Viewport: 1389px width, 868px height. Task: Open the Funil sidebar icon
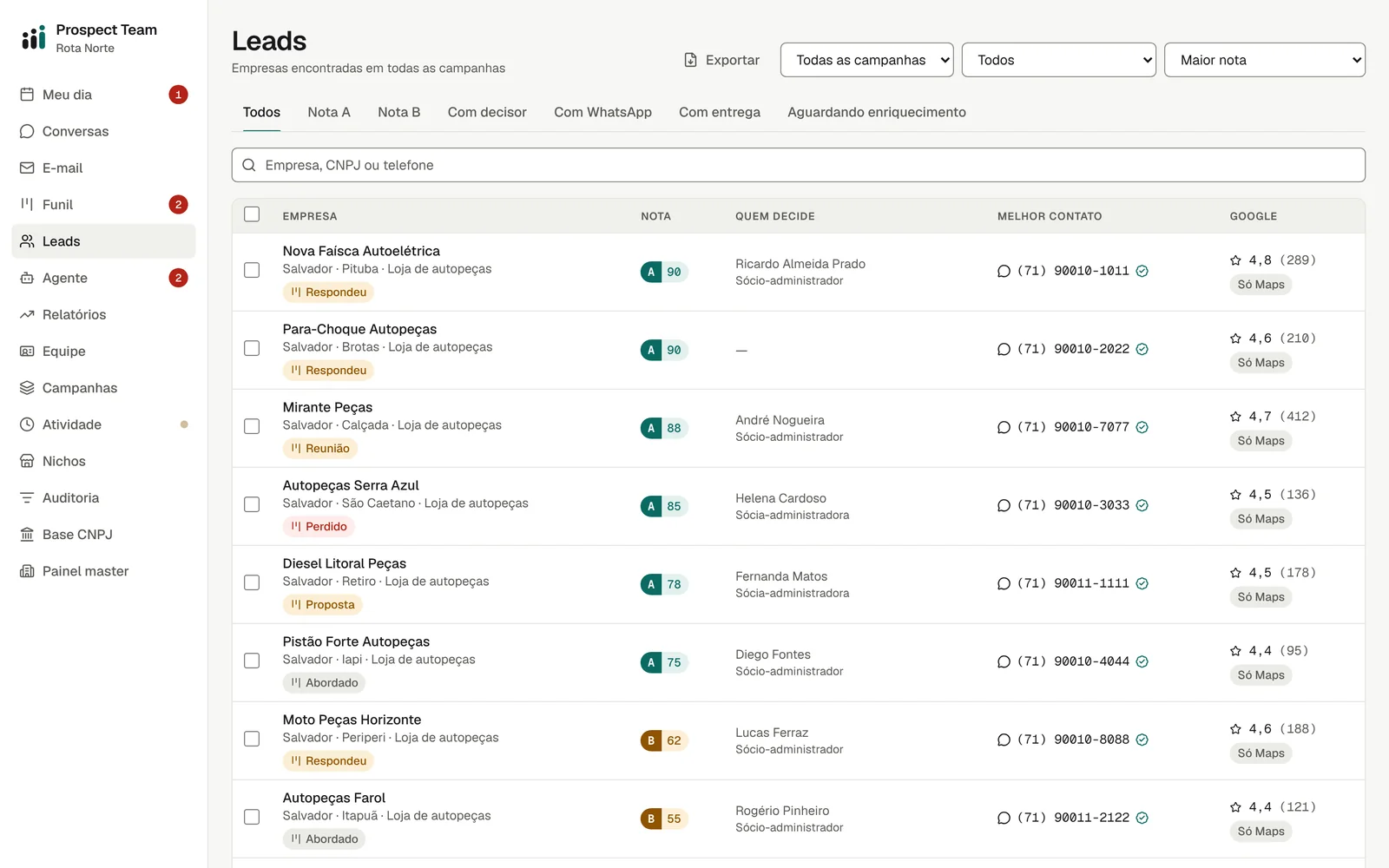pyautogui.click(x=27, y=204)
